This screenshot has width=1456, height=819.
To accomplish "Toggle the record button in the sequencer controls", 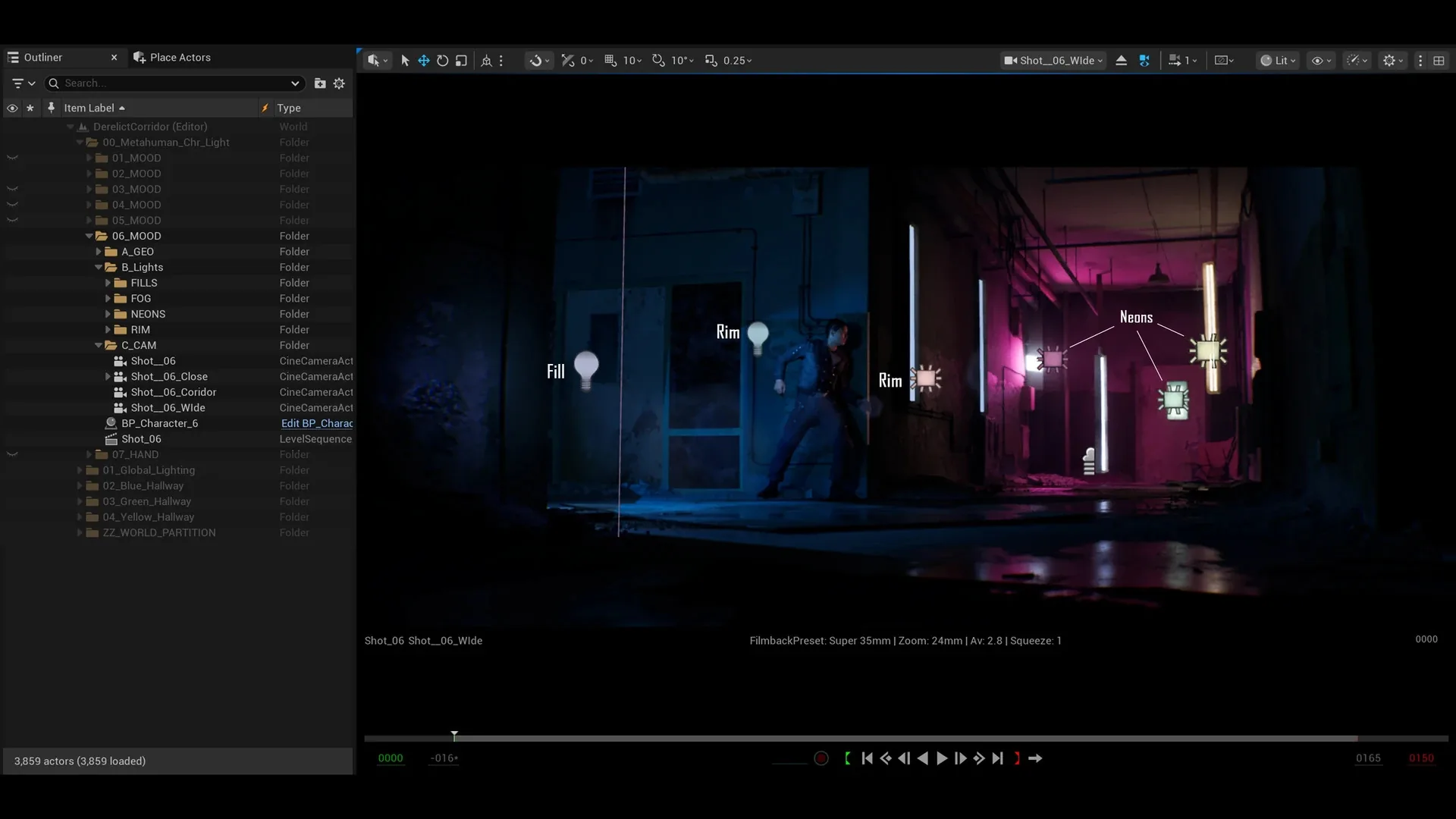I will click(821, 758).
